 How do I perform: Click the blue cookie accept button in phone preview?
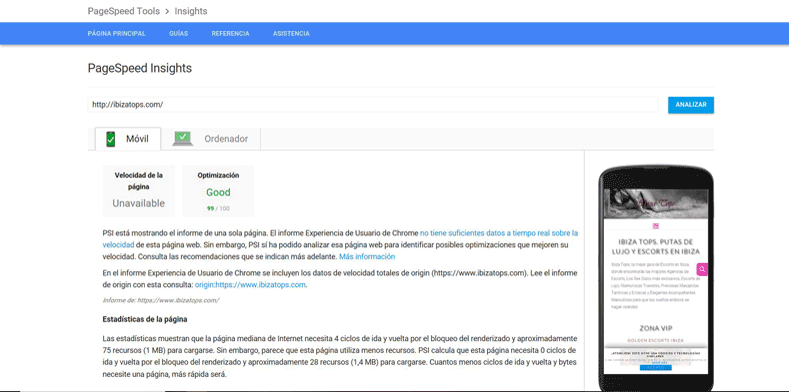point(656,368)
